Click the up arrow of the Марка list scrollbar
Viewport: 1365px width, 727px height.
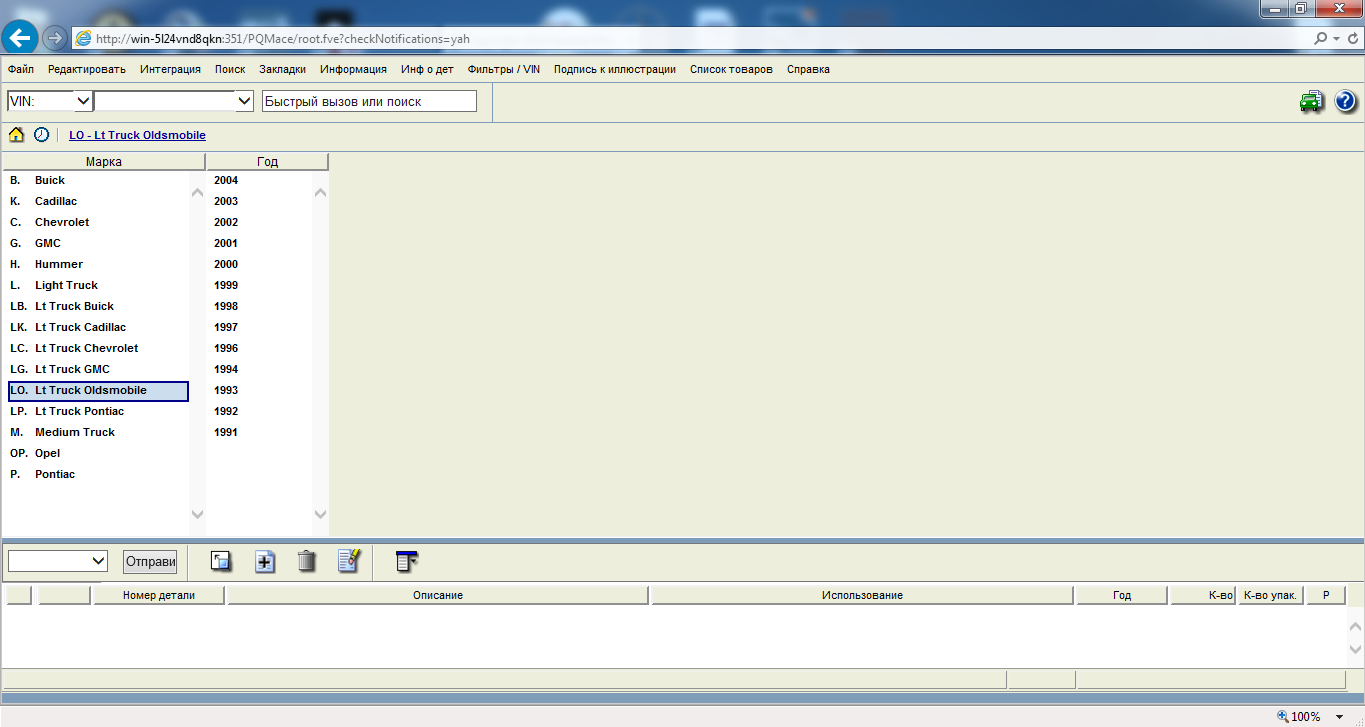pyautogui.click(x=197, y=192)
